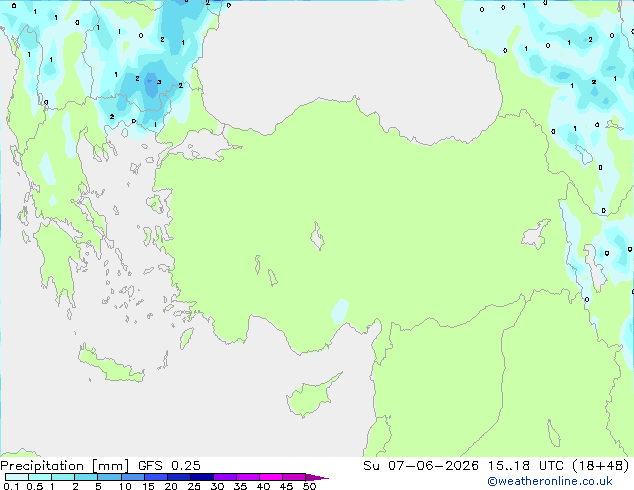Click the '0.5' legend scale label
634x490 pixels.
point(35,486)
